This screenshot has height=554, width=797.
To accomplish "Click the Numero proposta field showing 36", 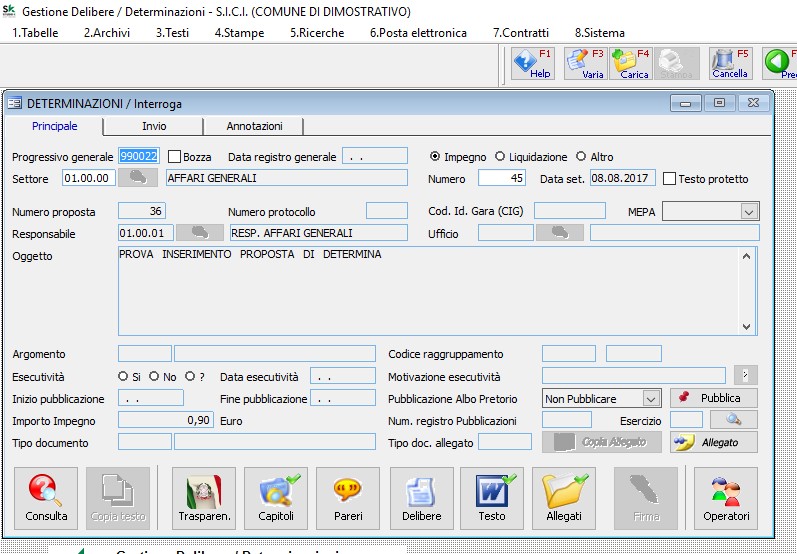I will (142, 210).
